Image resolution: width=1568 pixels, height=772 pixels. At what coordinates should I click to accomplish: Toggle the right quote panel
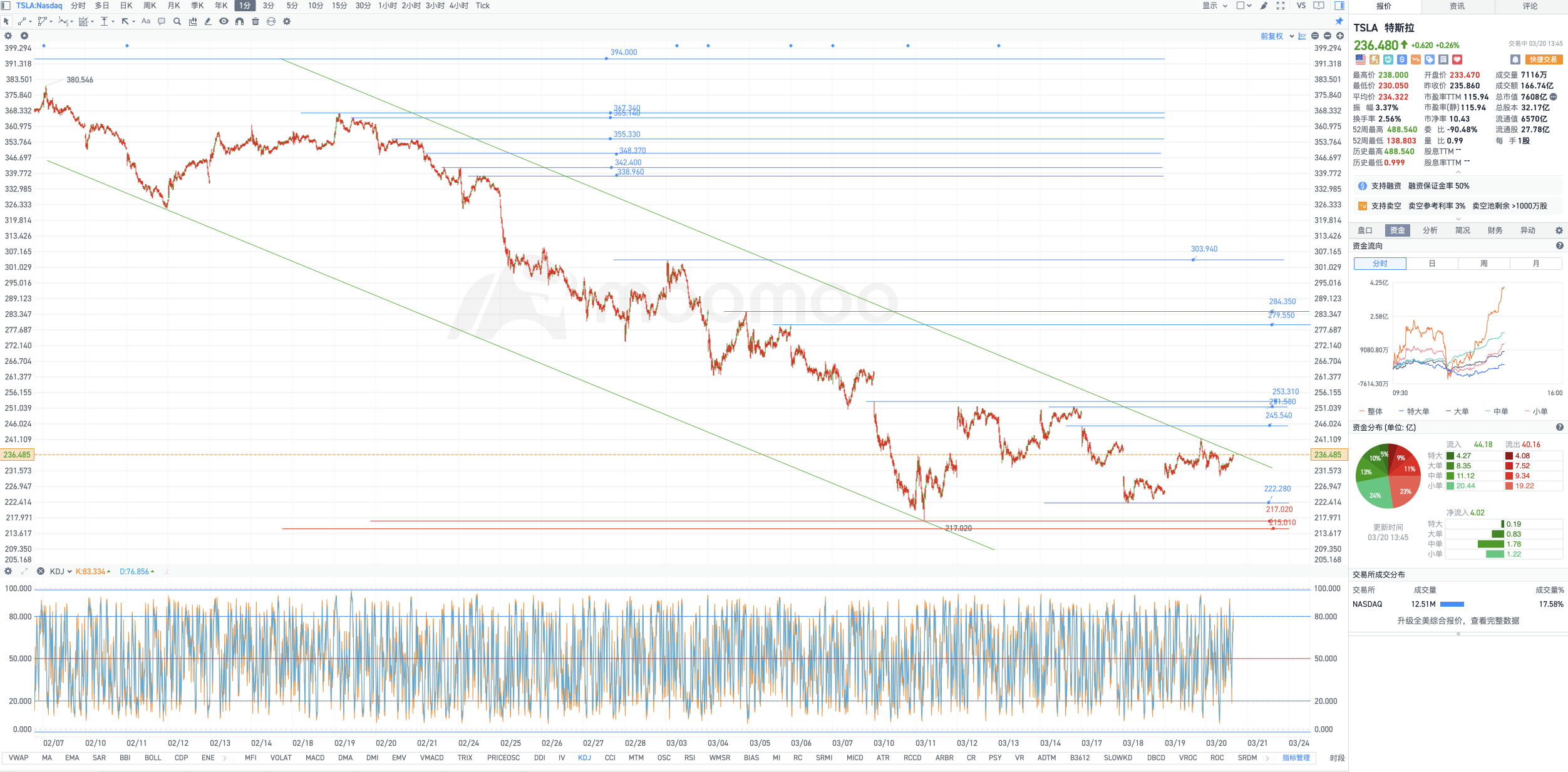tap(1339, 6)
